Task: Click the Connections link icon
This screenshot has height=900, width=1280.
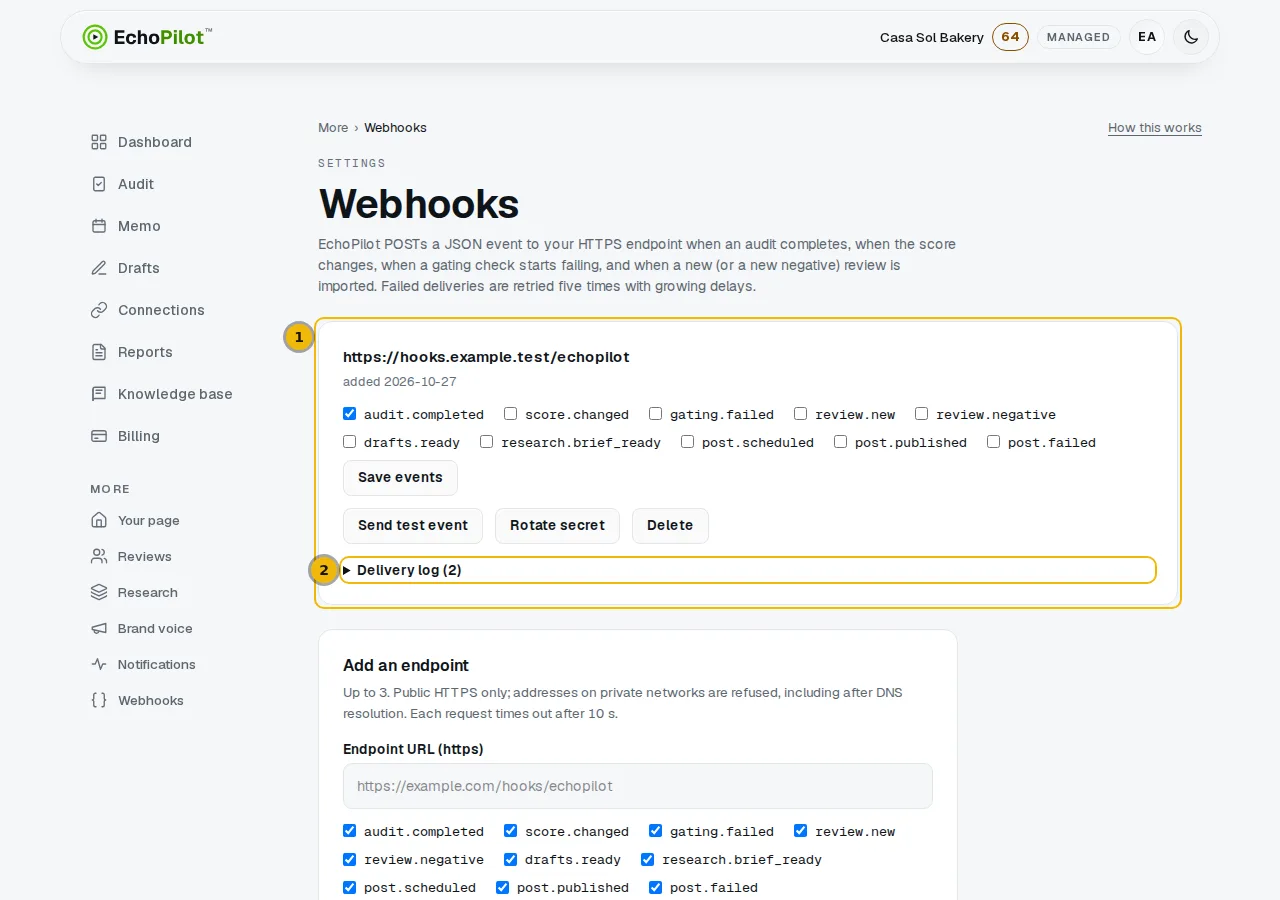Action: [x=99, y=310]
